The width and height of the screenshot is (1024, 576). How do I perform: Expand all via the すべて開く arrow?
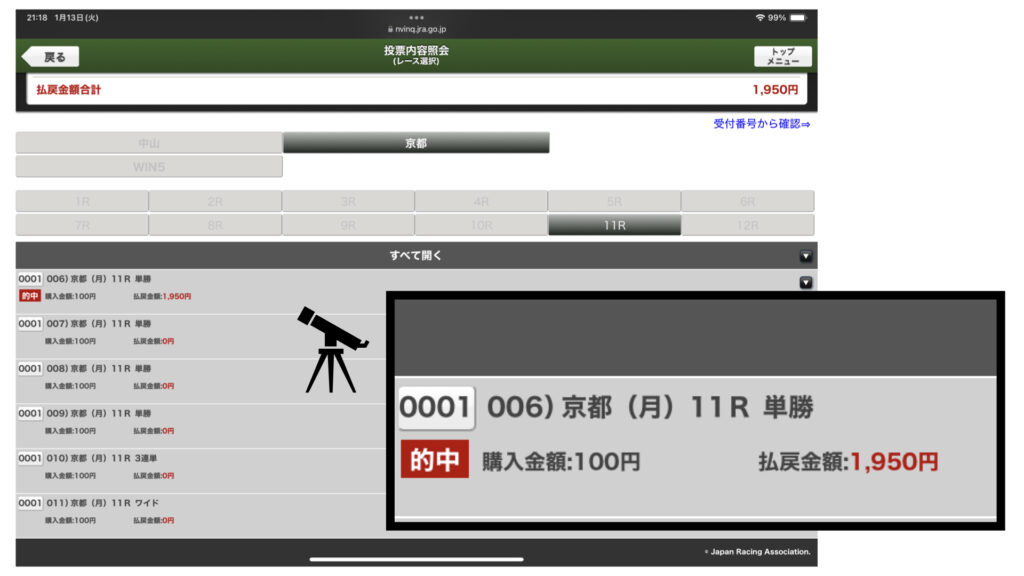pos(806,256)
